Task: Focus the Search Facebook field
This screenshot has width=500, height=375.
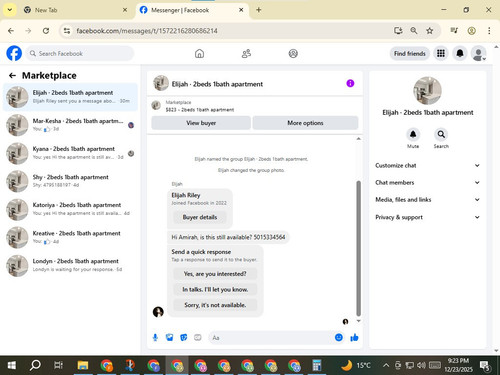Action: click(80, 53)
